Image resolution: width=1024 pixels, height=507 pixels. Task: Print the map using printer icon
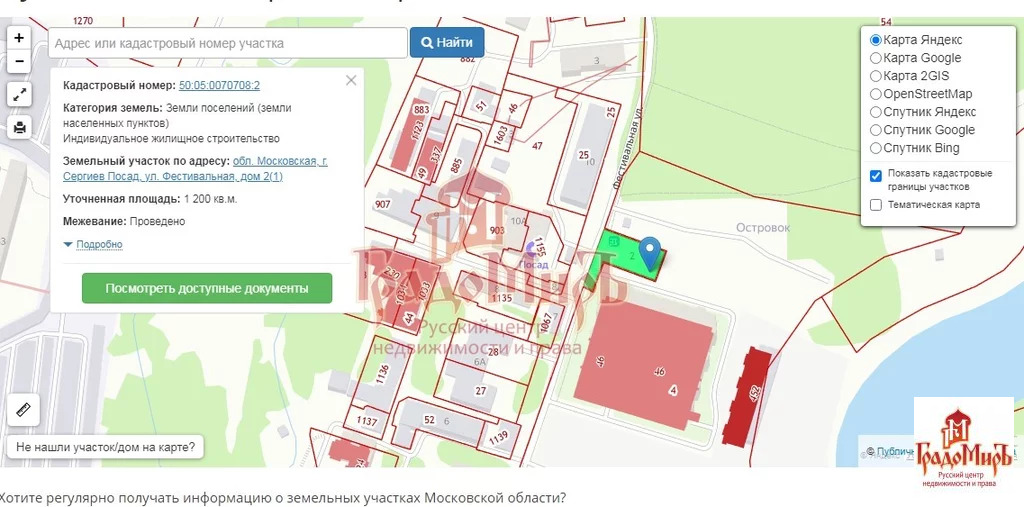pyautogui.click(x=19, y=127)
